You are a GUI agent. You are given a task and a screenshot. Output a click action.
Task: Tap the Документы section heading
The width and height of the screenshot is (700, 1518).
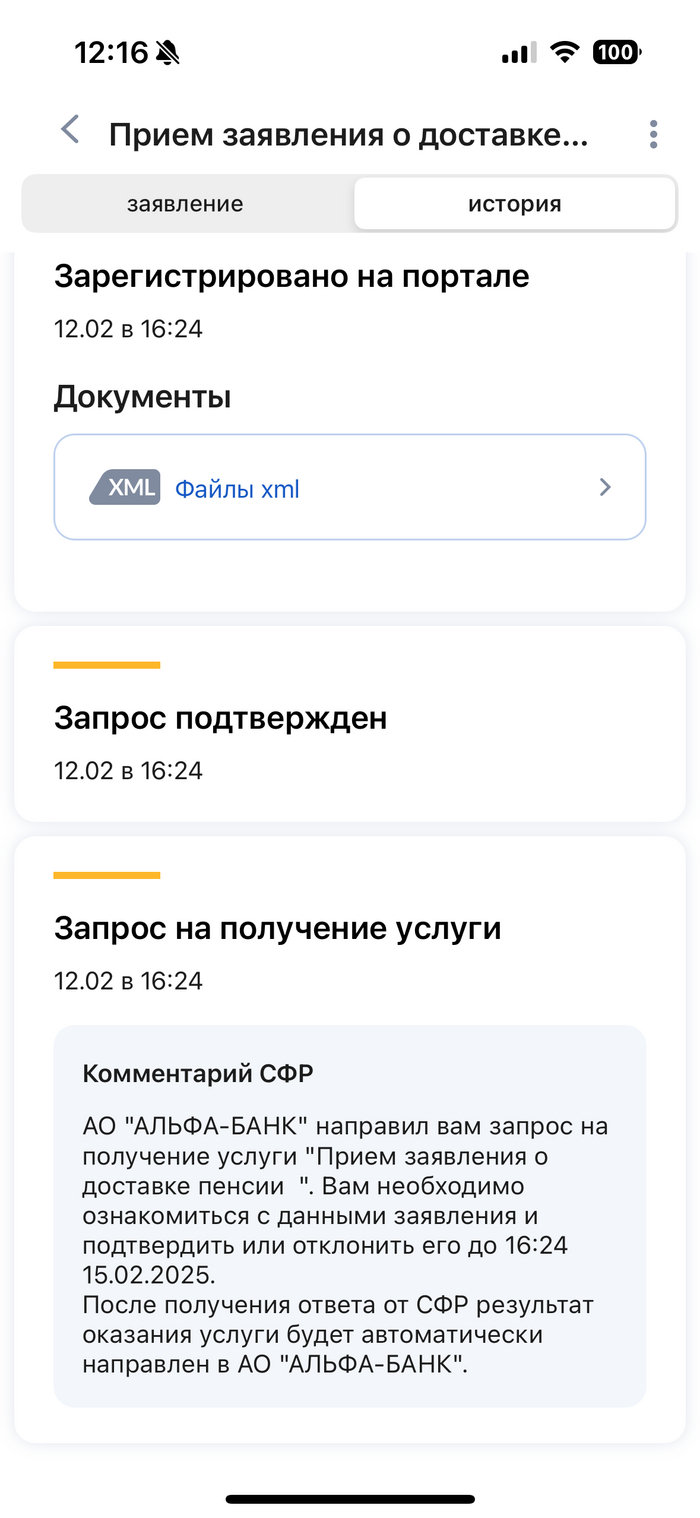142,397
